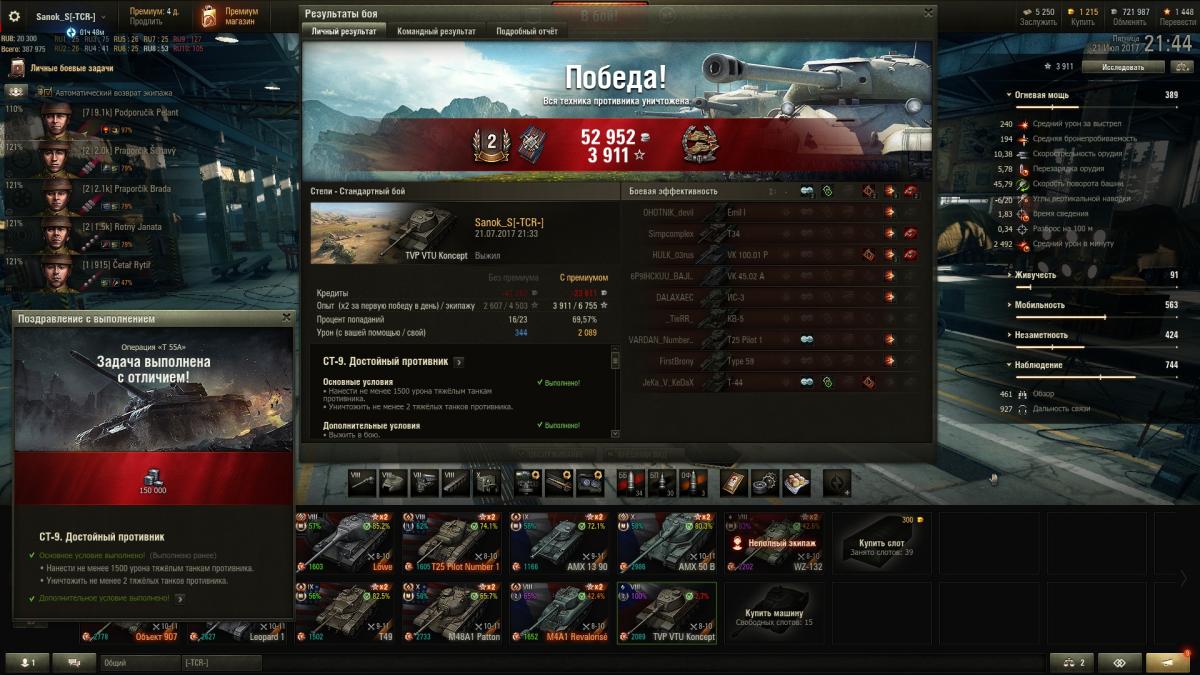Open the food ration consumable slot
The width and height of the screenshot is (1200, 675).
tap(797, 483)
